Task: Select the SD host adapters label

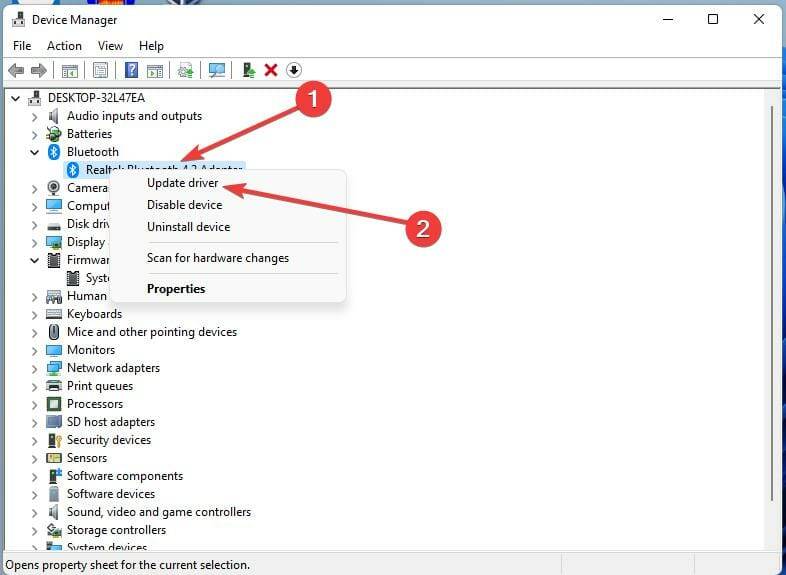Action: pyautogui.click(x=111, y=422)
